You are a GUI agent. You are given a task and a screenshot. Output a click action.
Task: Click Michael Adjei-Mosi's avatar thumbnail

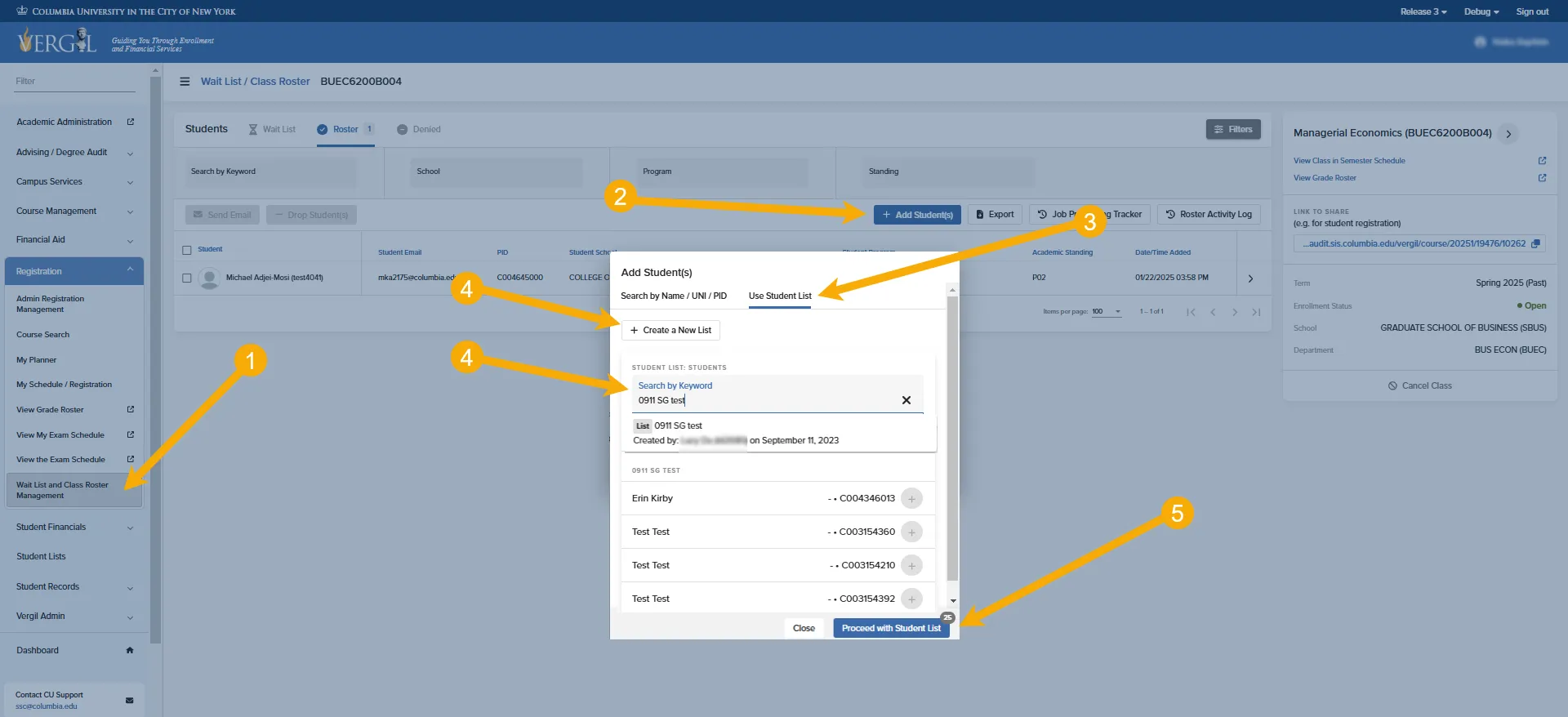pos(209,278)
